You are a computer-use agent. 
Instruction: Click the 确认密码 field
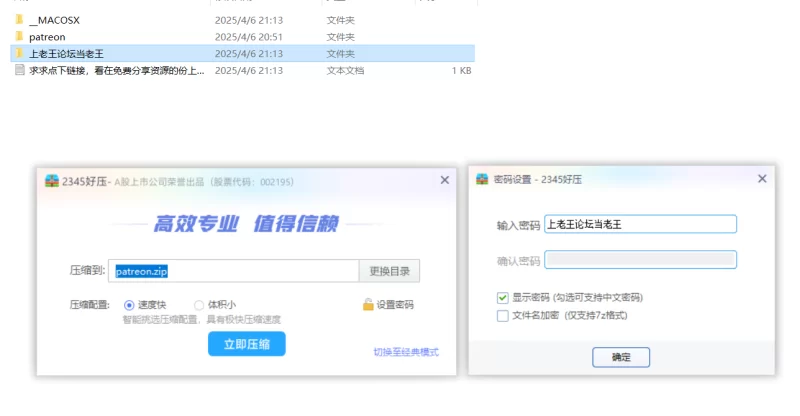point(640,260)
